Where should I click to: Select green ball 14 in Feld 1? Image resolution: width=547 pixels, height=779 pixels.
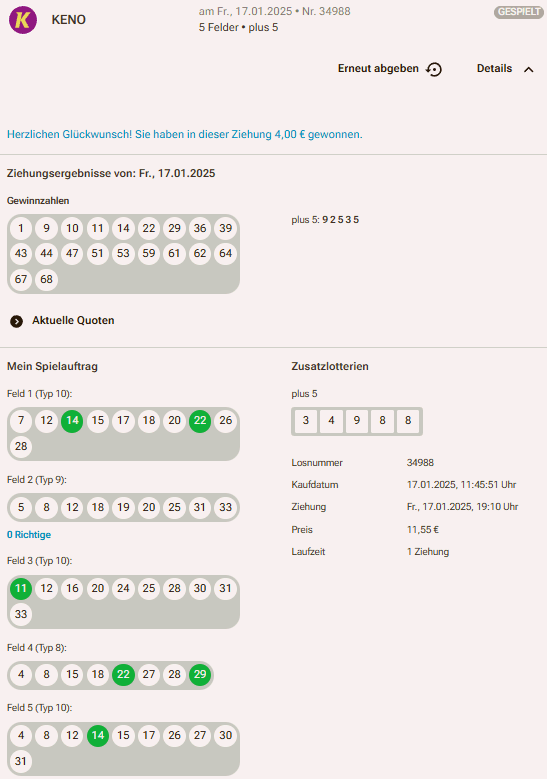[72, 421]
